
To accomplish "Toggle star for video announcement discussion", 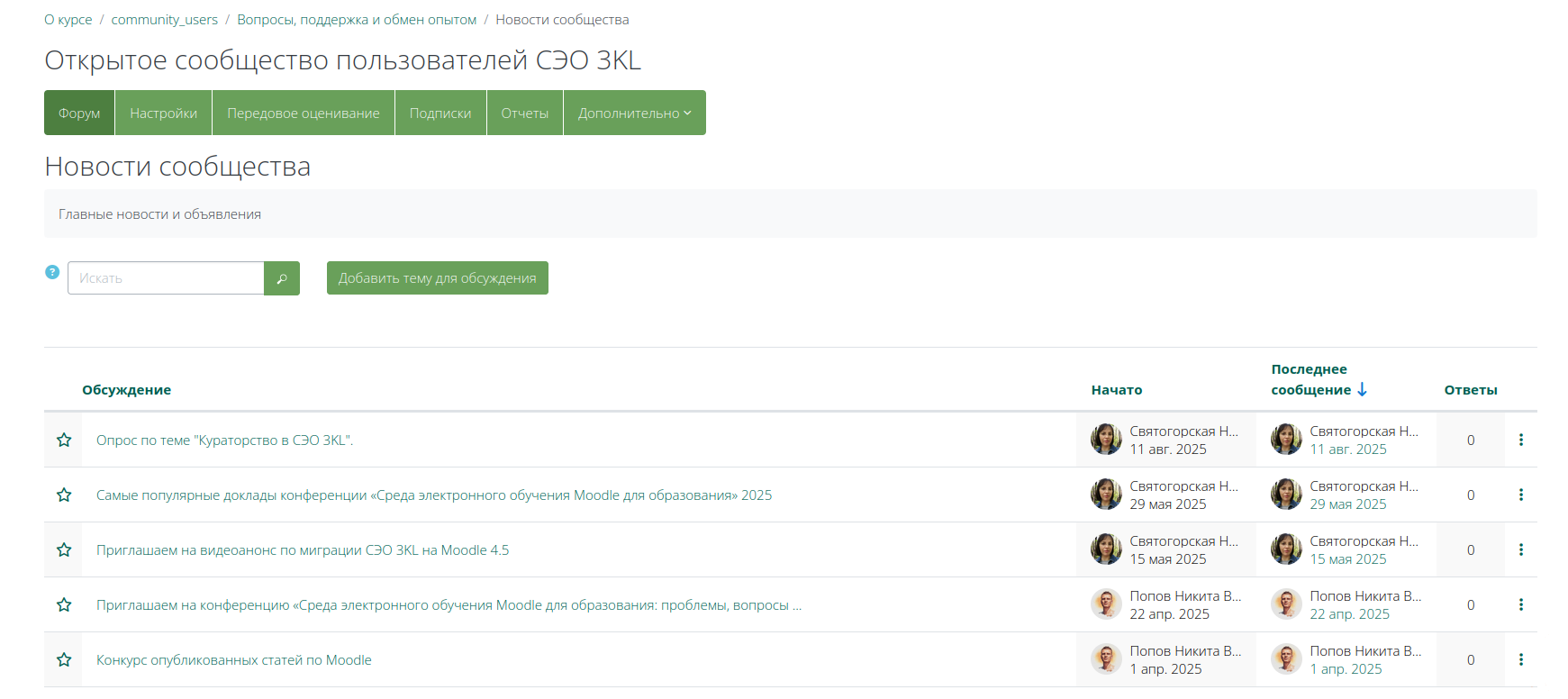I will coord(64,549).
